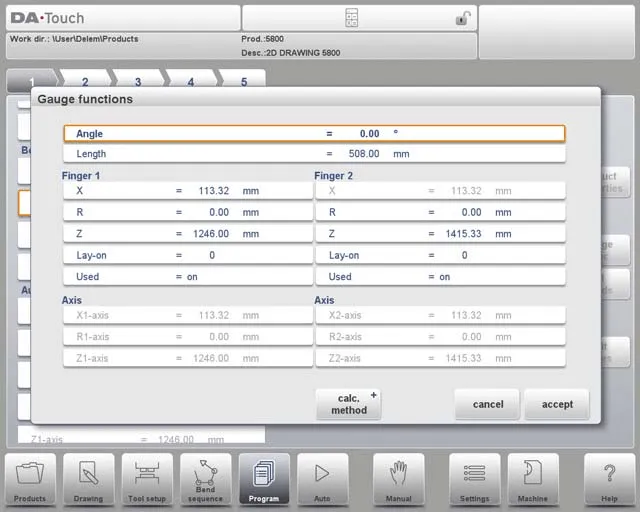Click the keypad icon in top bar
The height and width of the screenshot is (512, 640).
351,18
